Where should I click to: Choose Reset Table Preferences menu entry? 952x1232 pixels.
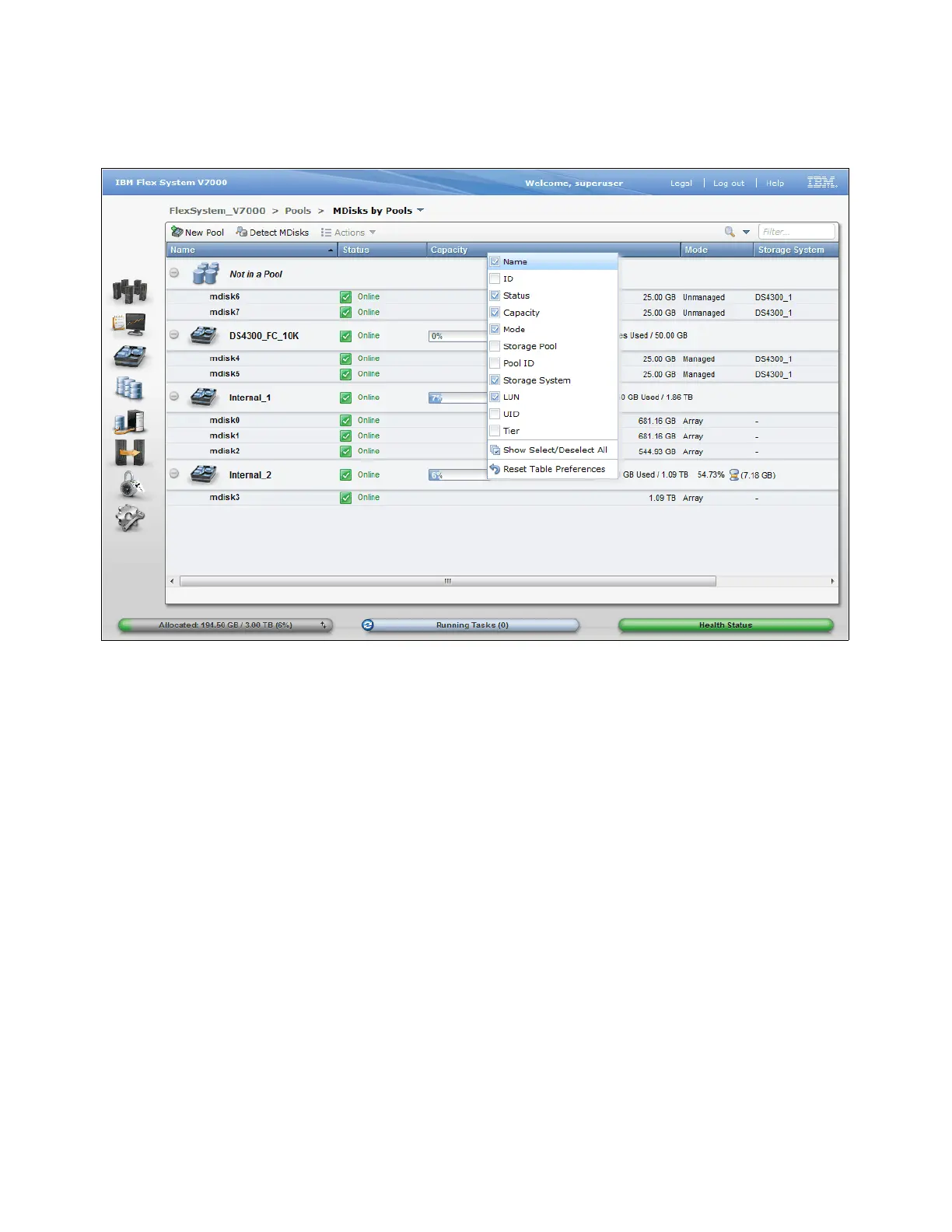coord(553,470)
